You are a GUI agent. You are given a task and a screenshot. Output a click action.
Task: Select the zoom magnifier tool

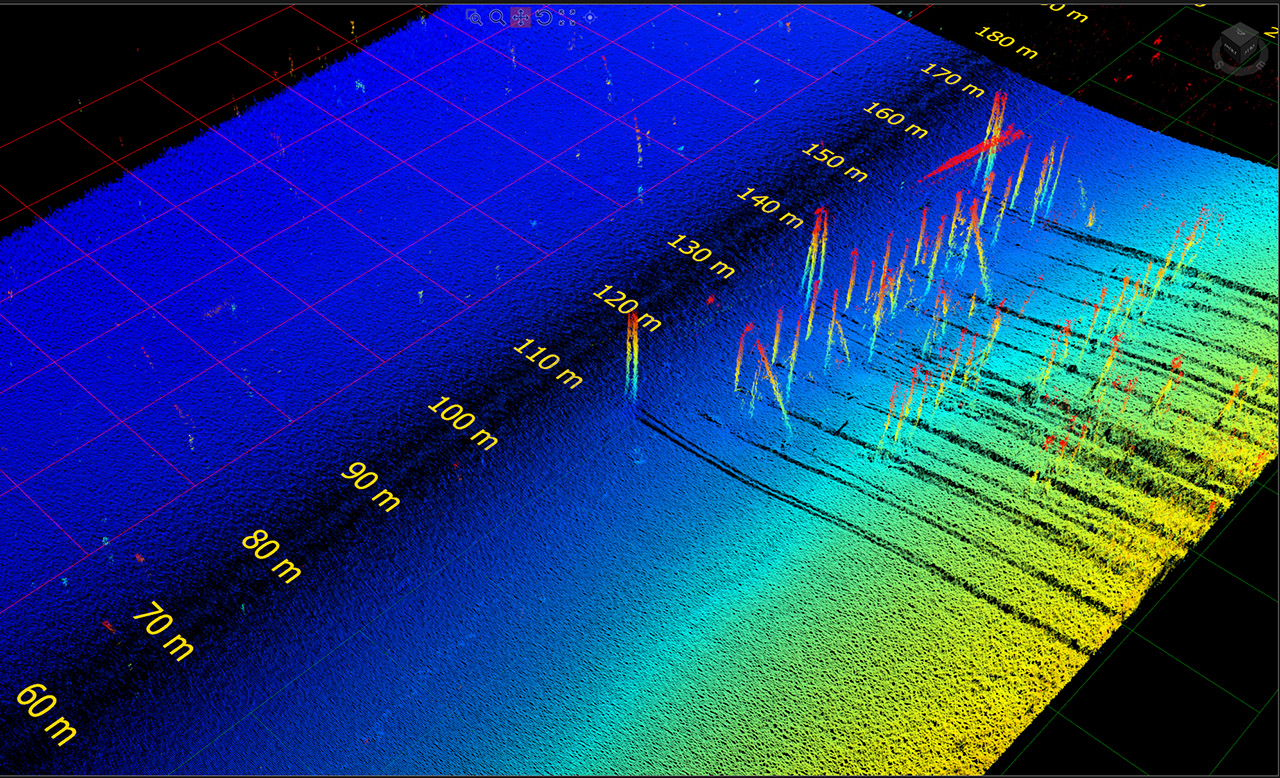(x=497, y=17)
